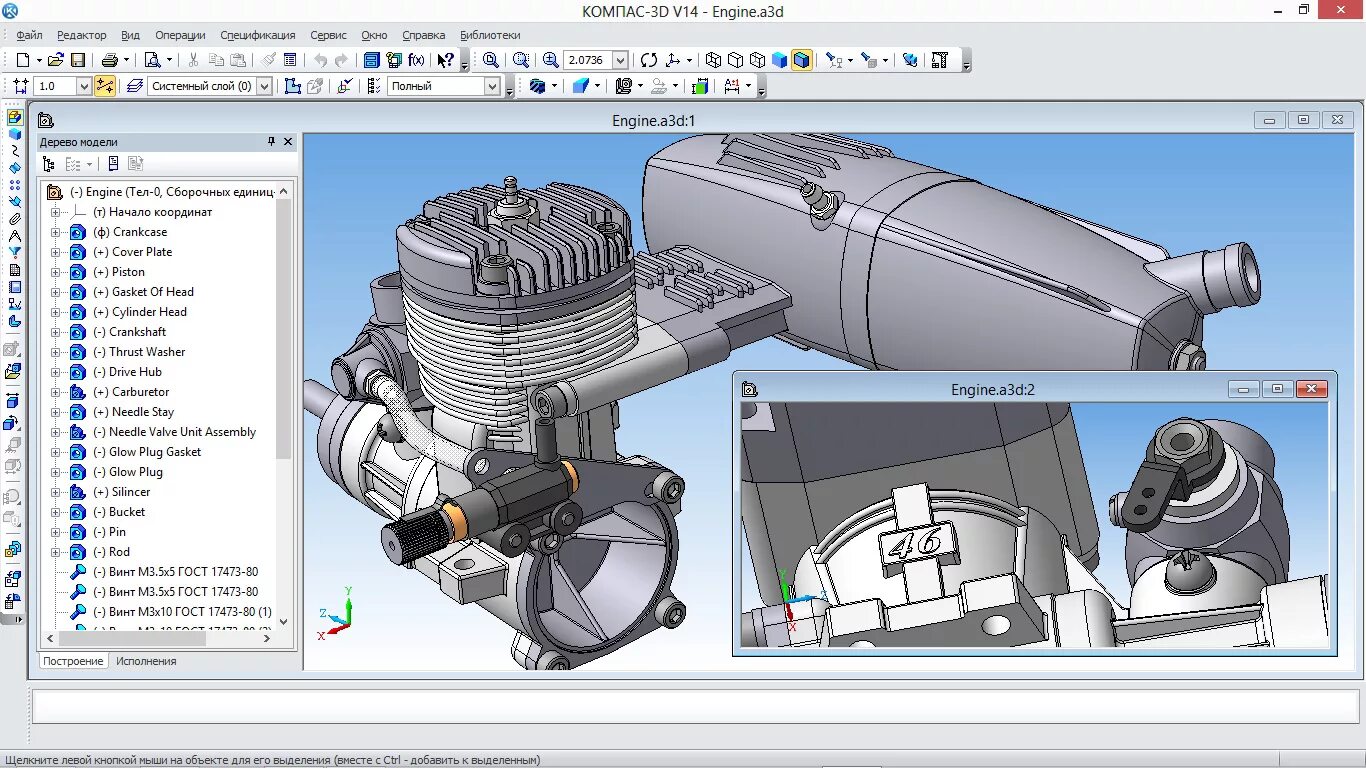The image size is (1366, 768).
Task: Open the Системный слой (0) dropdown
Action: [265, 86]
